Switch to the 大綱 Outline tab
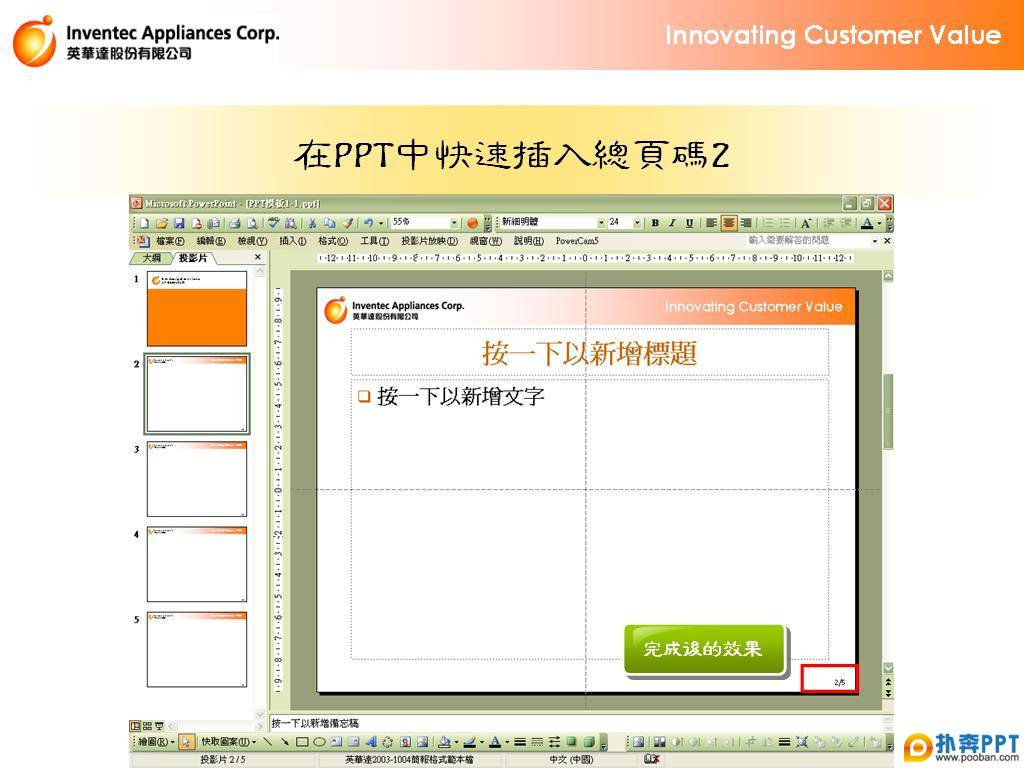Screen dimensions: 1024x768 pyautogui.click(x=152, y=258)
